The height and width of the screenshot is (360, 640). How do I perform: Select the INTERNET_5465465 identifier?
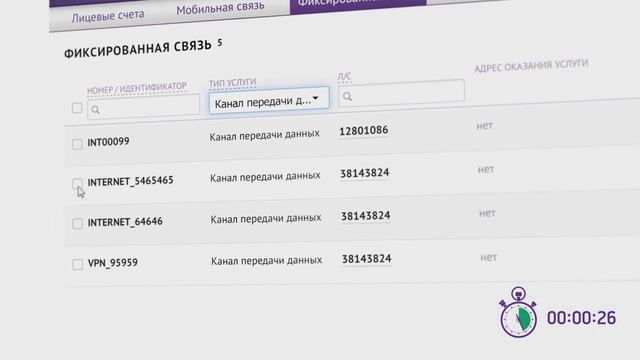pos(131,181)
